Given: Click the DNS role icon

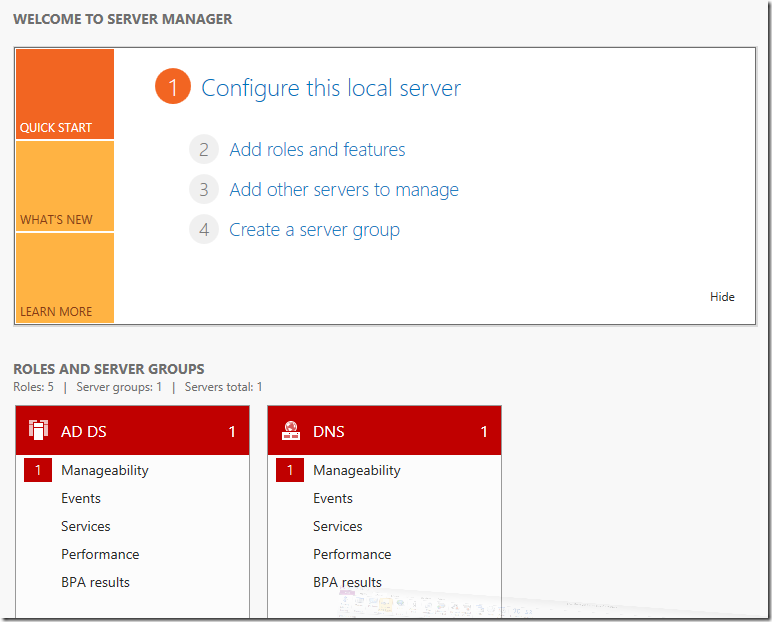Looking at the screenshot, I should tap(291, 431).
